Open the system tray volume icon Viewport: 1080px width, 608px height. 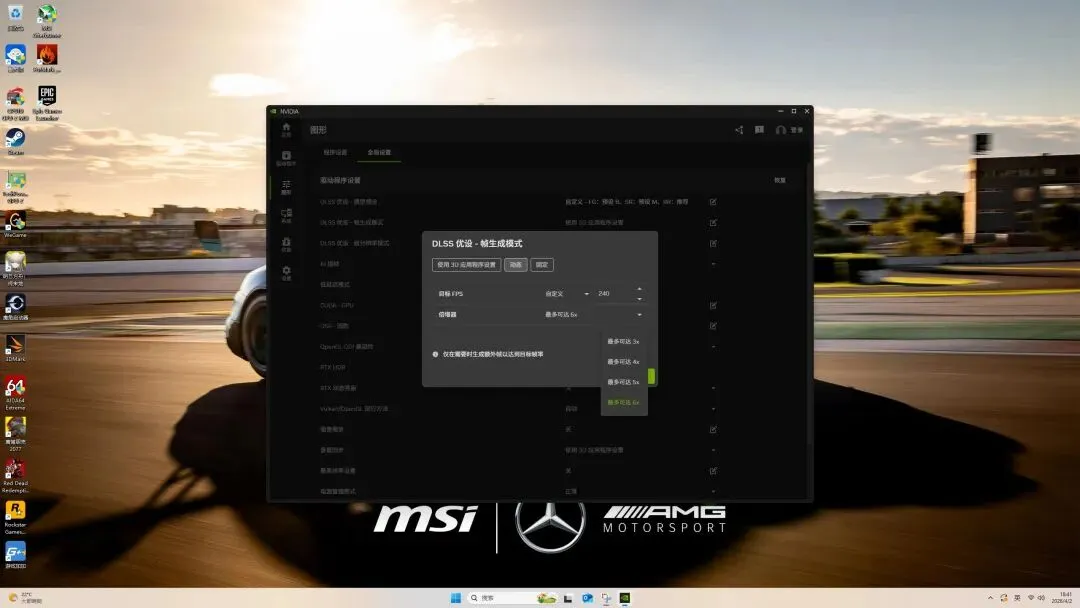[1041, 598]
